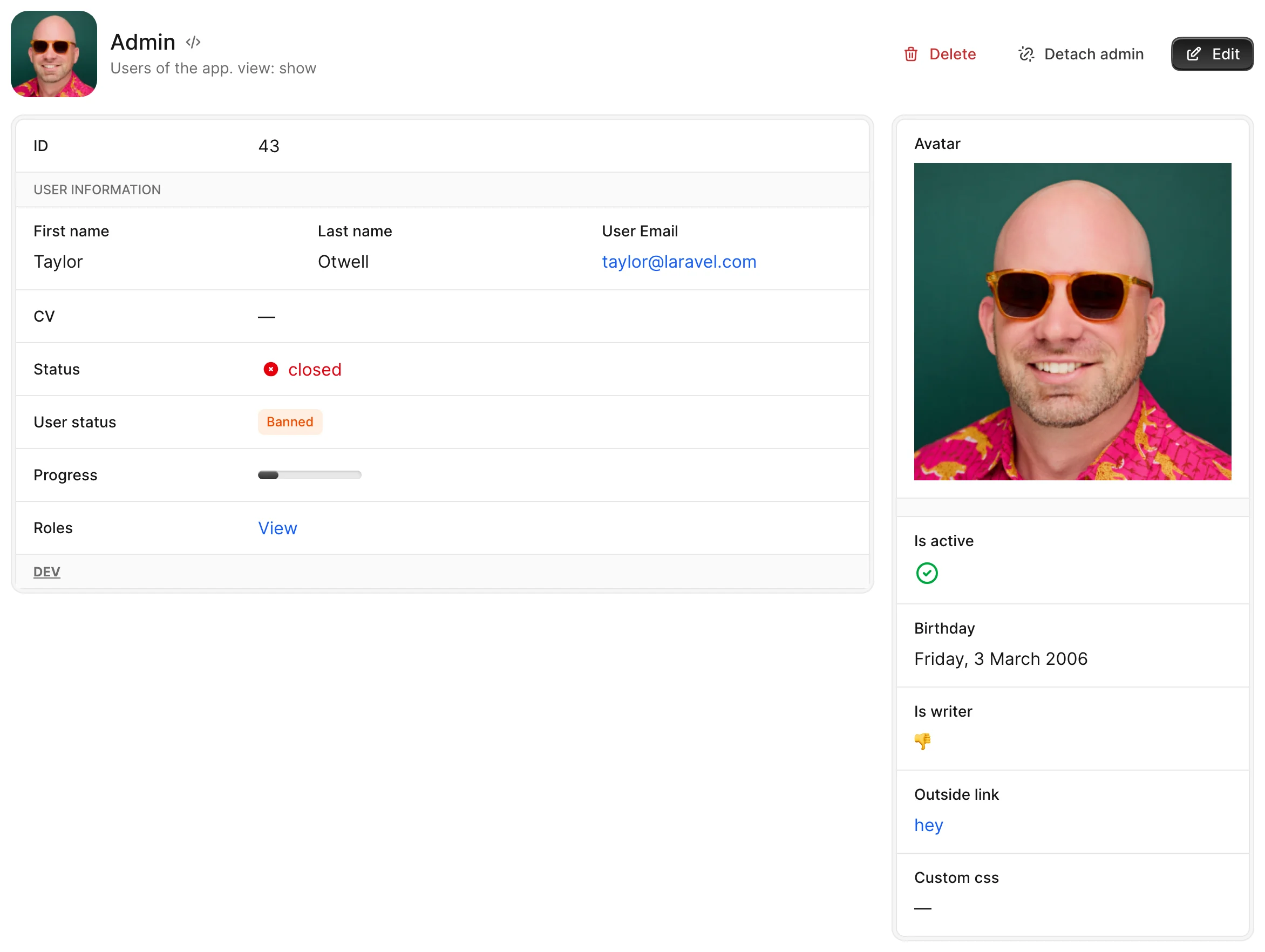Click the Custom css label
The height and width of the screenshot is (952, 1265).
pyautogui.click(x=956, y=878)
